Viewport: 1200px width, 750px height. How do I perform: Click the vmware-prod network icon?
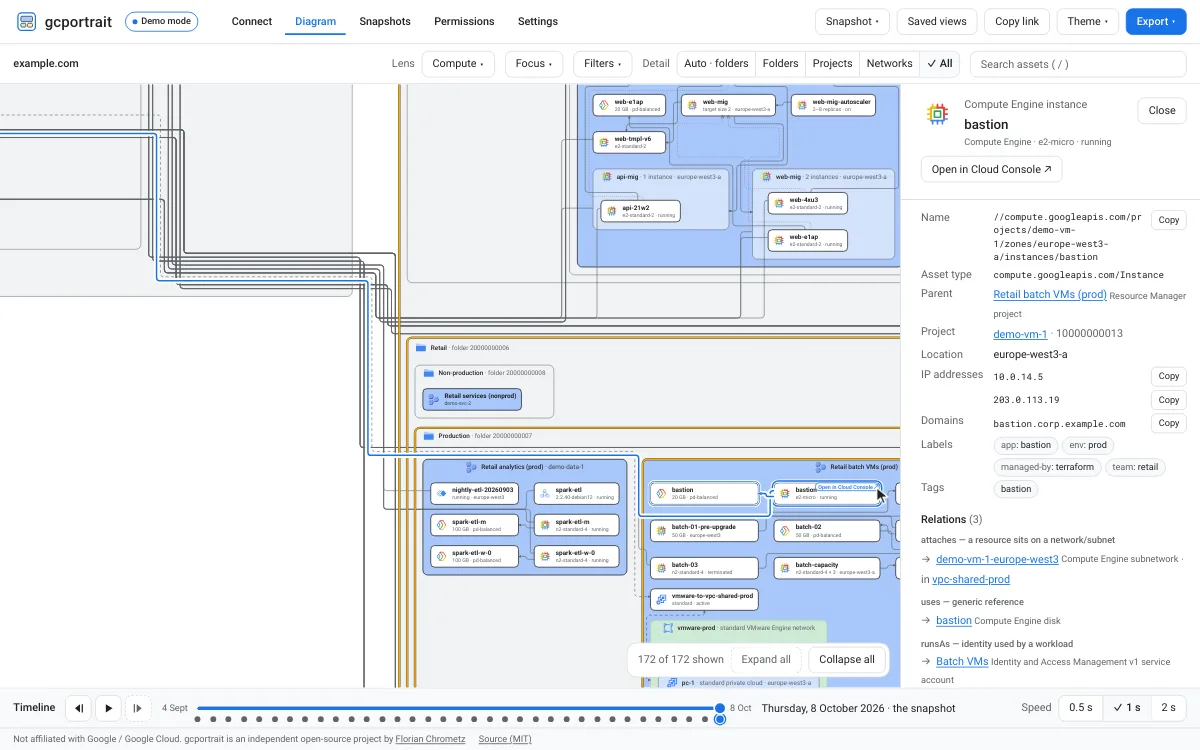click(667, 628)
